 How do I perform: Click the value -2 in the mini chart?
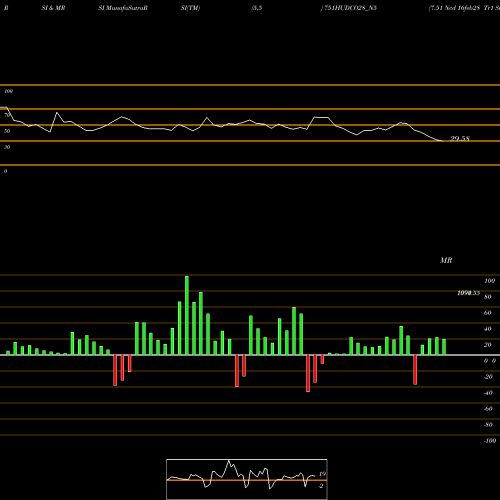(321, 486)
